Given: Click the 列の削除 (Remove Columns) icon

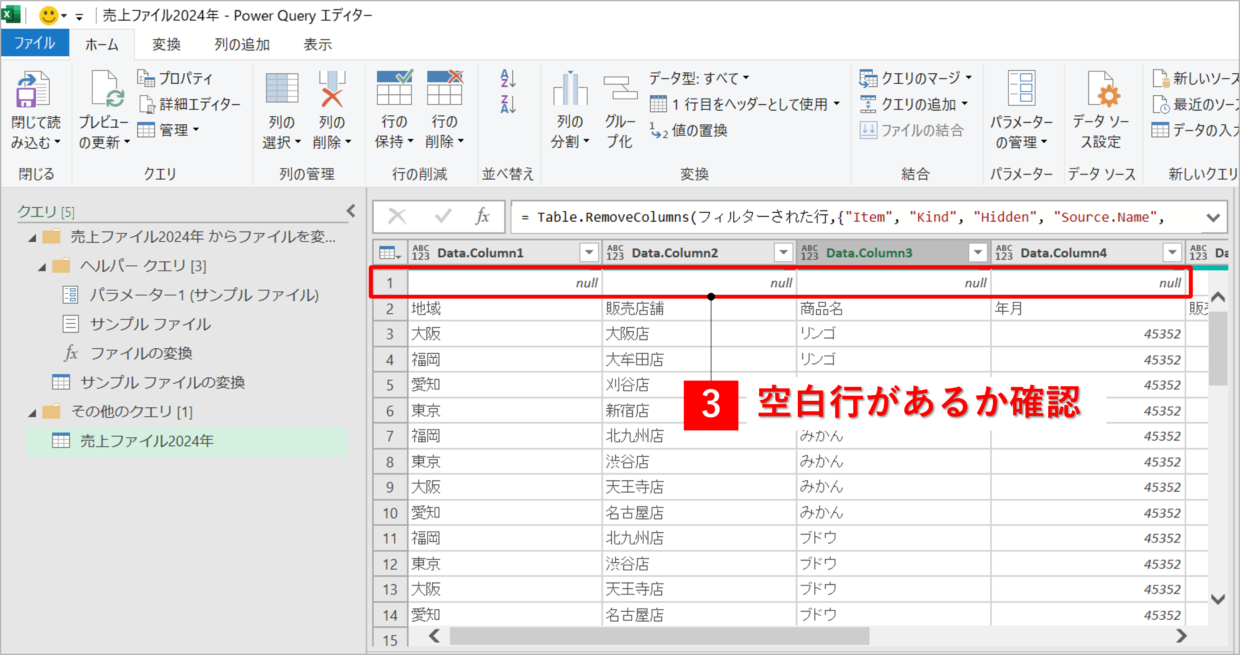Looking at the screenshot, I should click(332, 88).
